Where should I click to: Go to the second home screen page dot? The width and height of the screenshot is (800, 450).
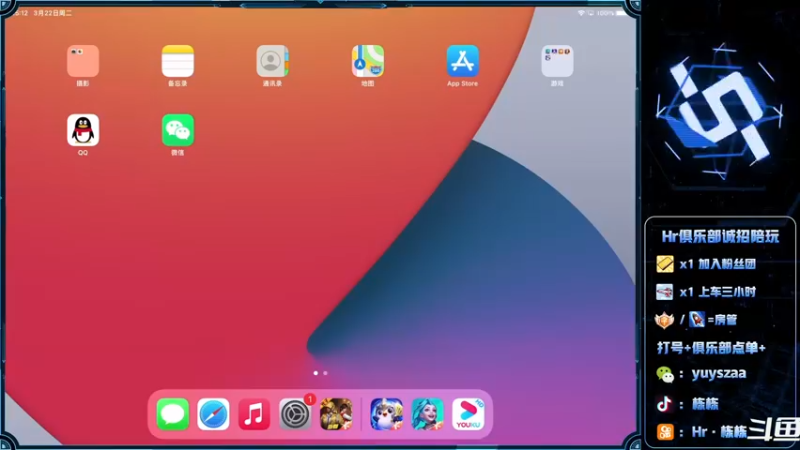pyautogui.click(x=326, y=373)
